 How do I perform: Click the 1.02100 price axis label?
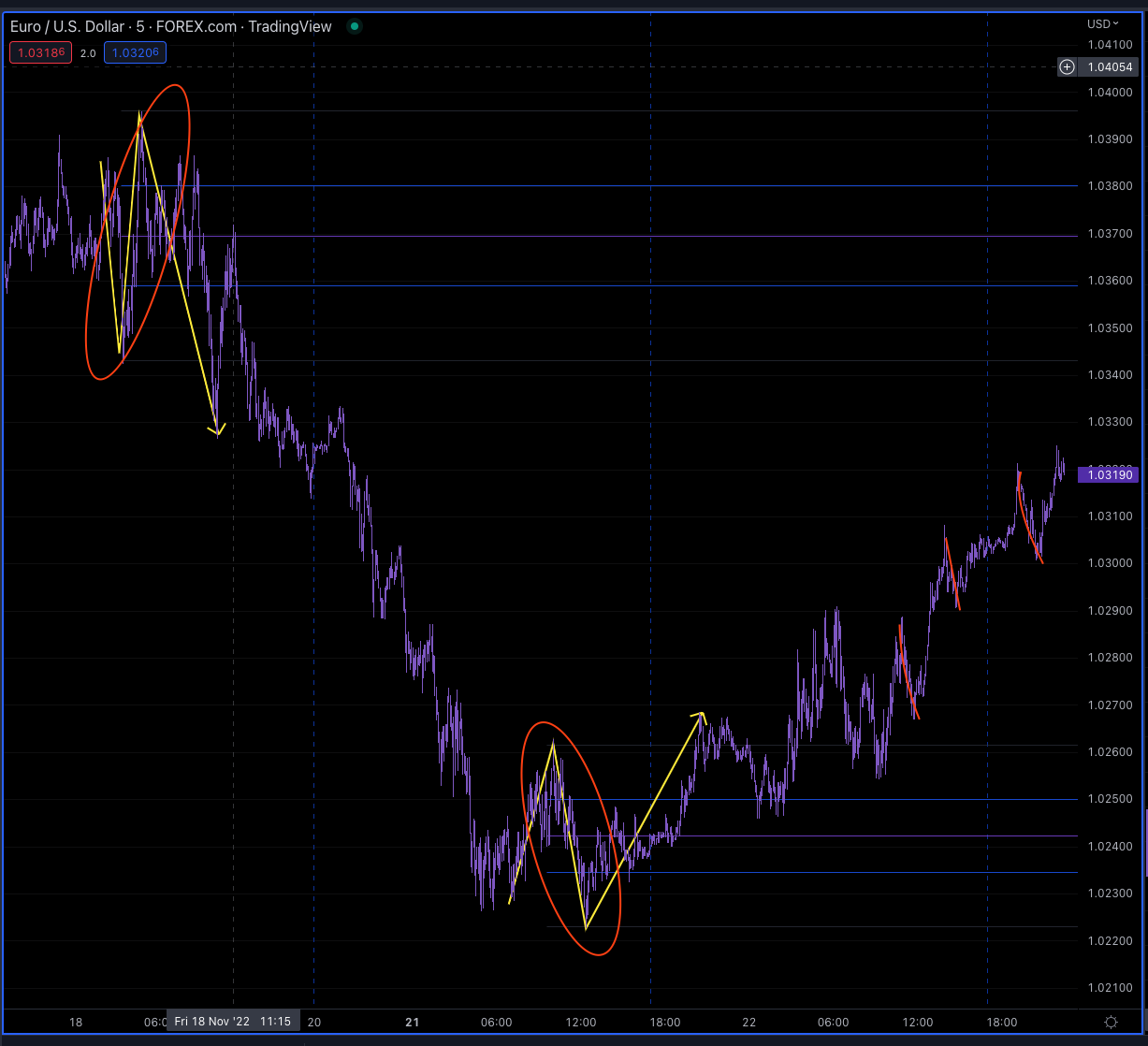coord(1111,987)
